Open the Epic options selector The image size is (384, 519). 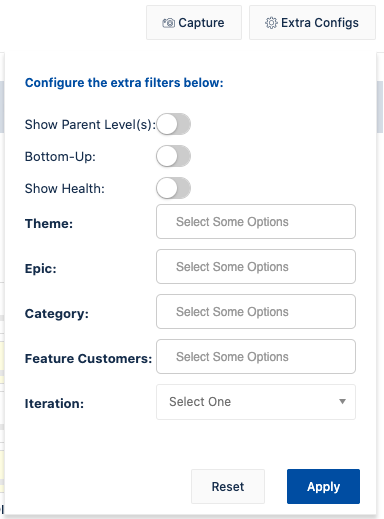coord(256,267)
